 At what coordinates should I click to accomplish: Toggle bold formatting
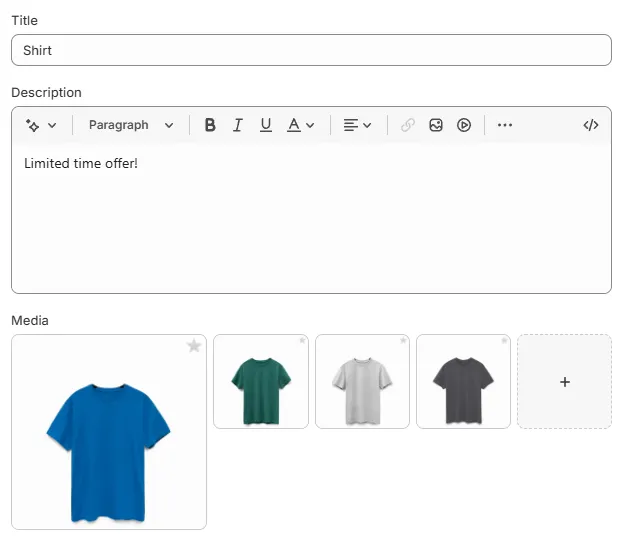point(210,125)
